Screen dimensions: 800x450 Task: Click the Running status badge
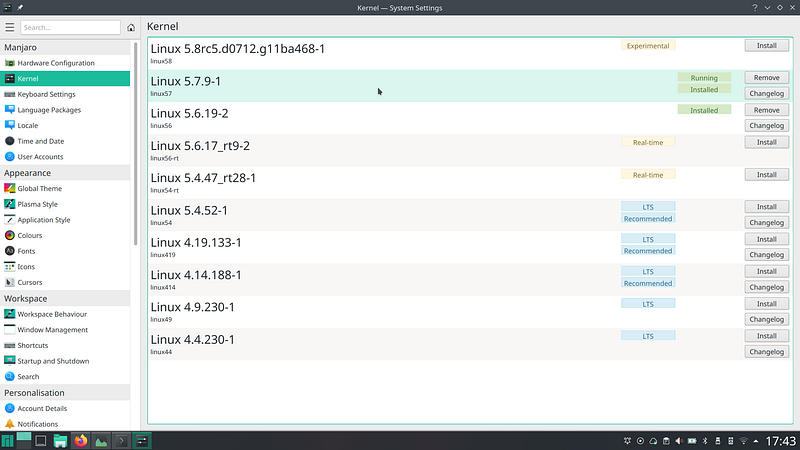[x=704, y=78]
